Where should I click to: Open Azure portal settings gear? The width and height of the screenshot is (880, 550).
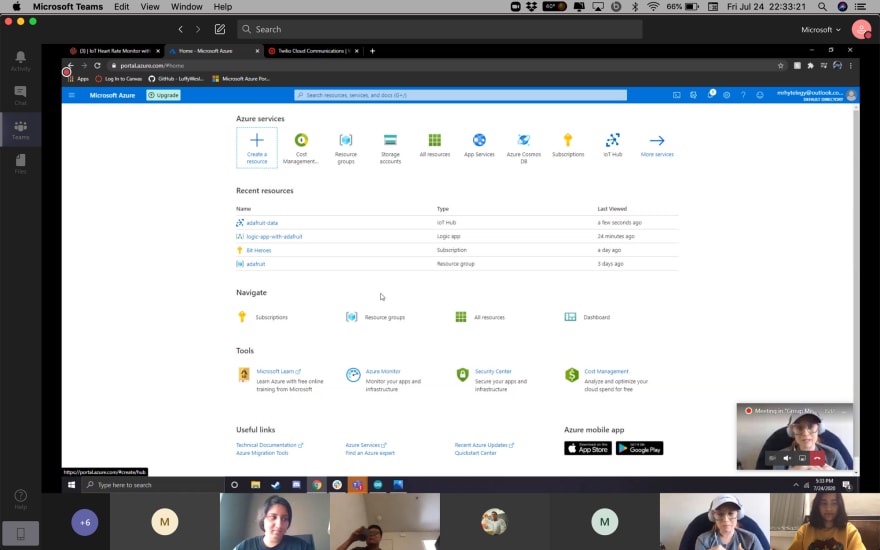tap(727, 95)
